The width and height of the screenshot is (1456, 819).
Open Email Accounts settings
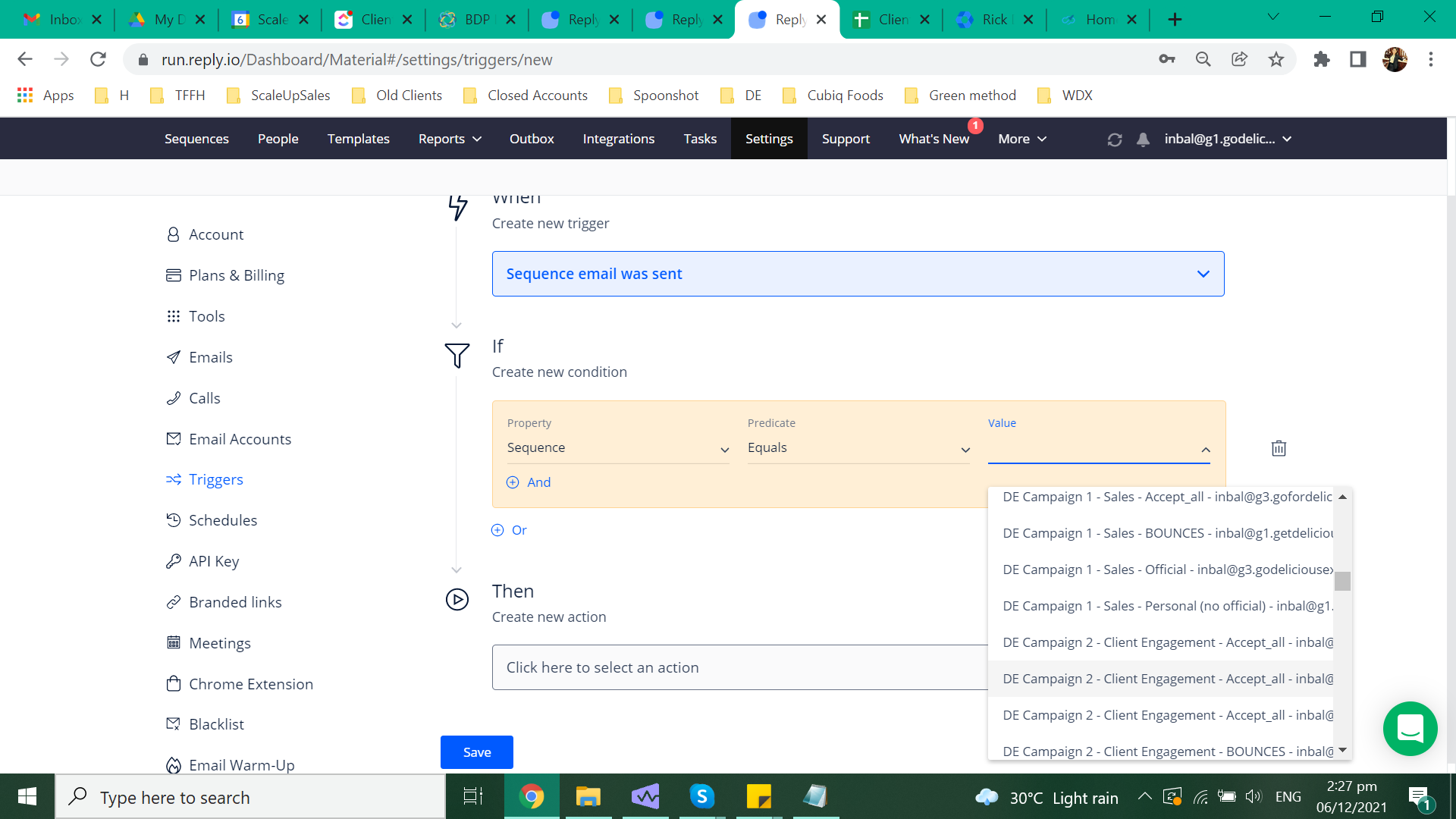click(228, 439)
